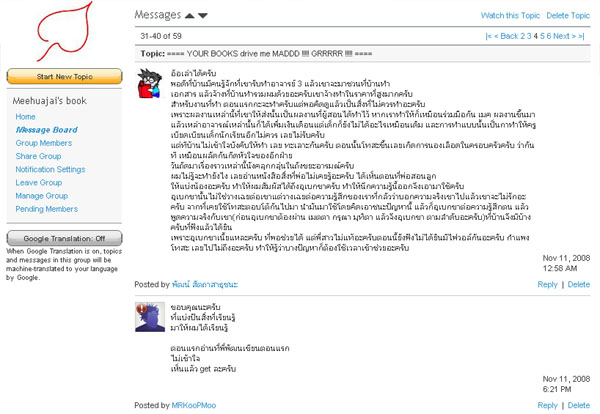
Task: Click the up arrow beside Messages
Action: [x=188, y=17]
